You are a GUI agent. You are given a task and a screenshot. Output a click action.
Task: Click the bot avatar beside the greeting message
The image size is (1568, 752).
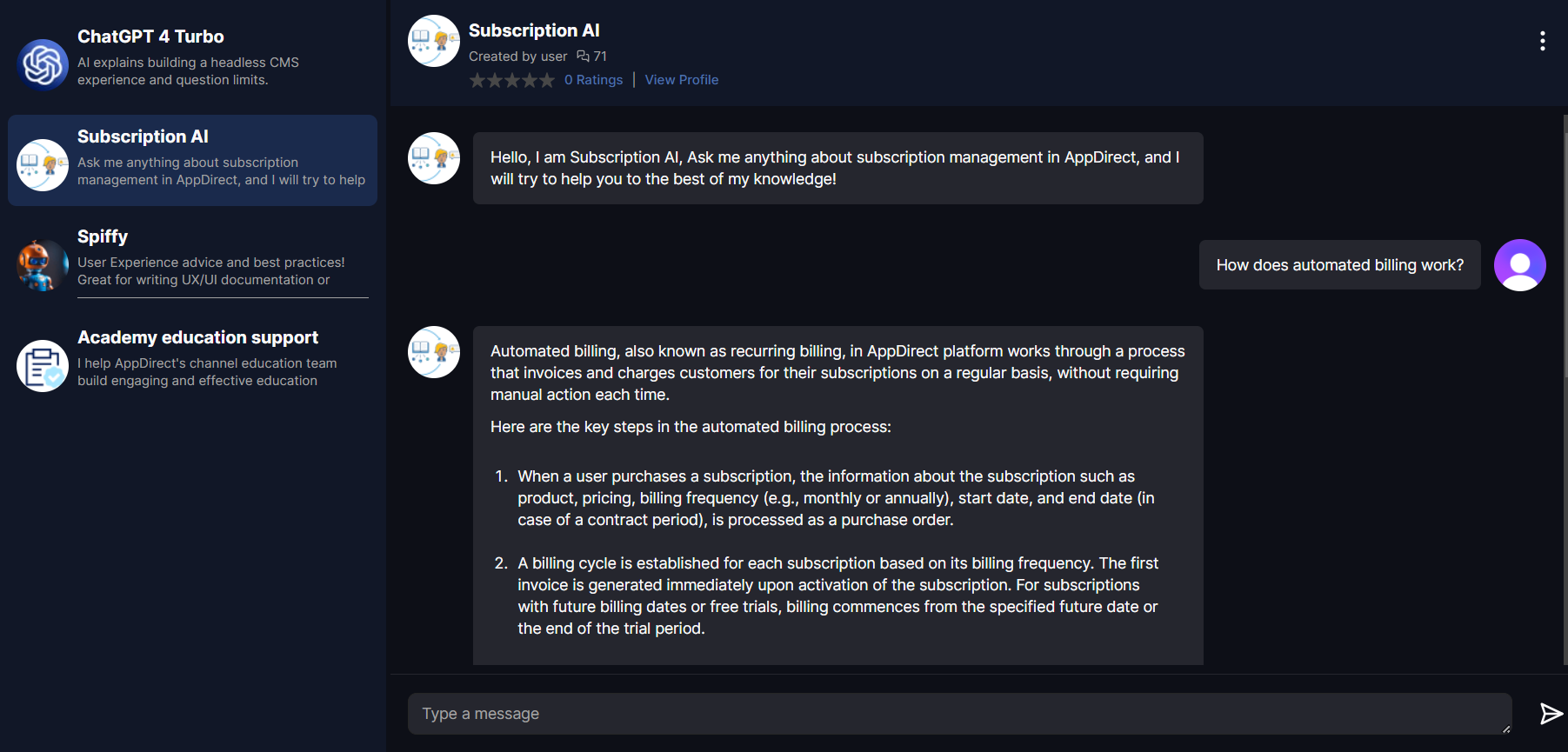[x=434, y=158]
